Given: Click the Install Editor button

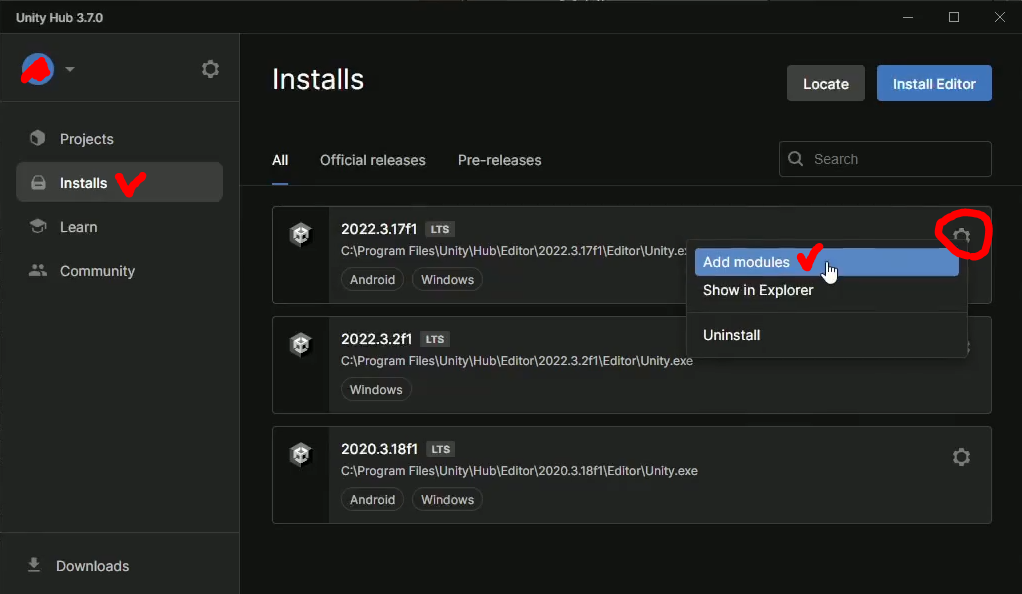Looking at the screenshot, I should point(934,83).
